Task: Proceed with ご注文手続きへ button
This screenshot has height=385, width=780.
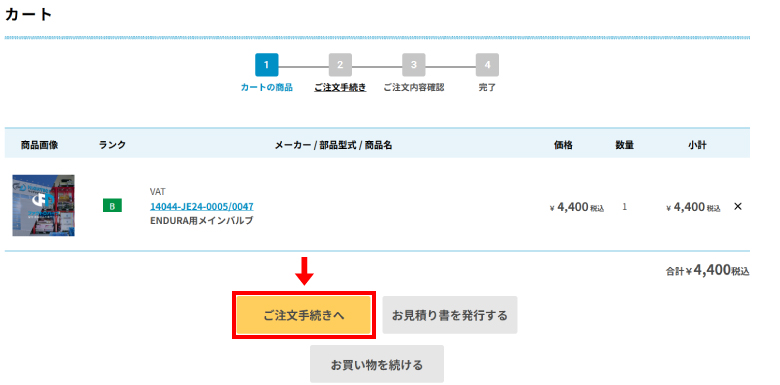Action: click(x=303, y=315)
